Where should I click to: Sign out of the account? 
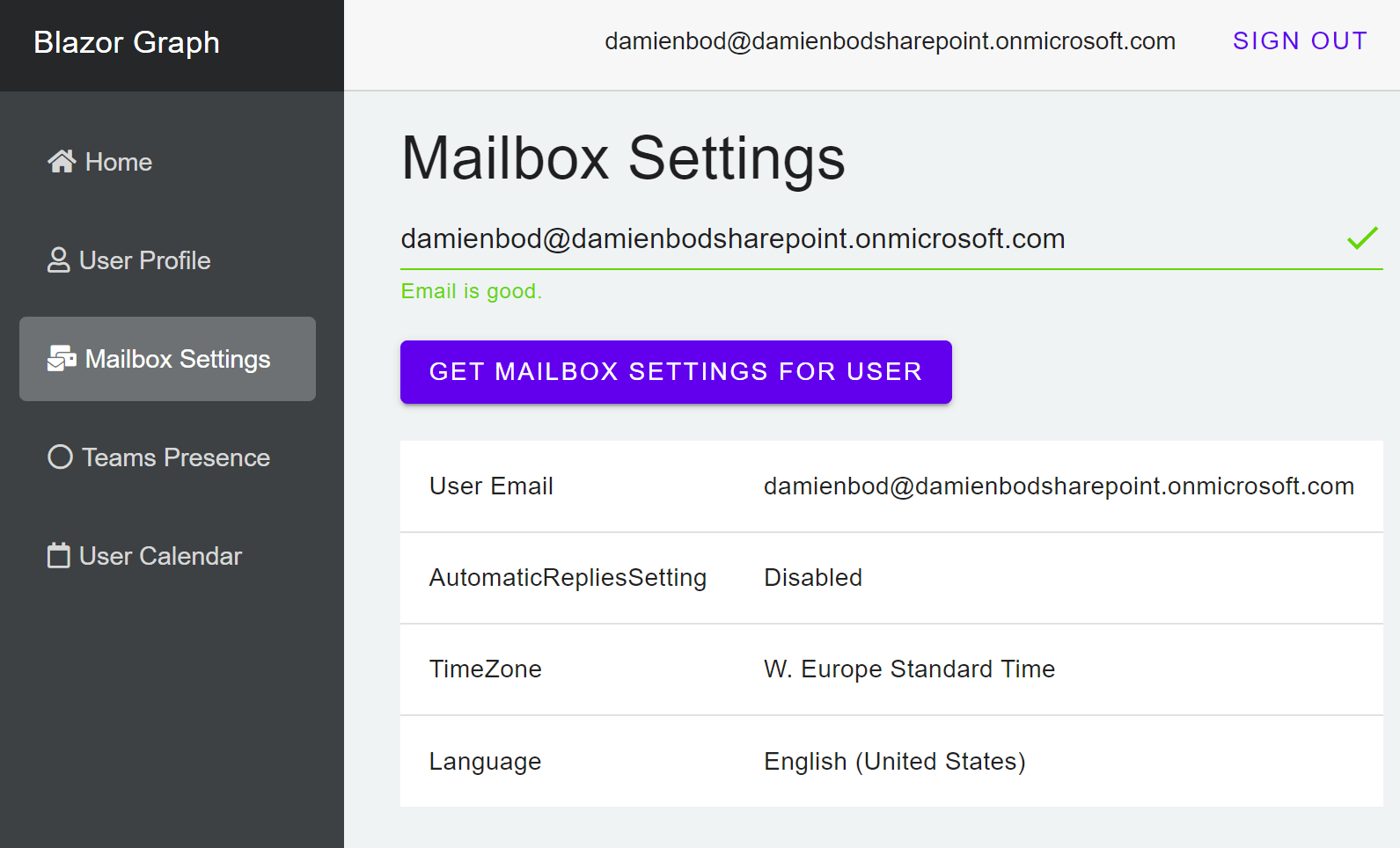pos(1300,41)
